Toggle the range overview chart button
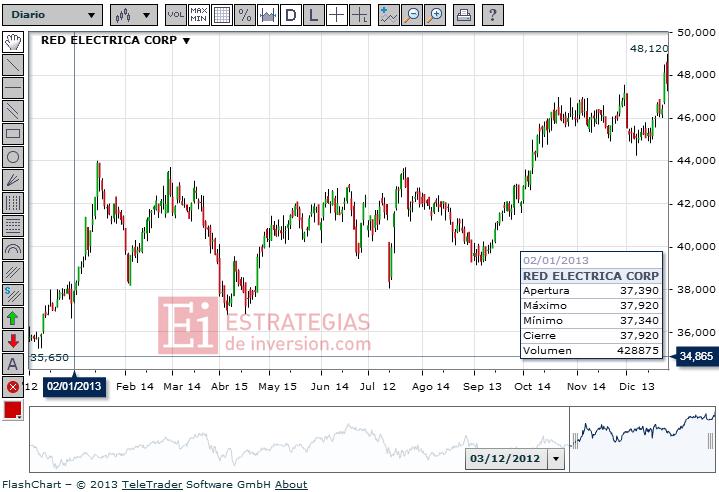The height and width of the screenshot is (492, 719). (268, 15)
